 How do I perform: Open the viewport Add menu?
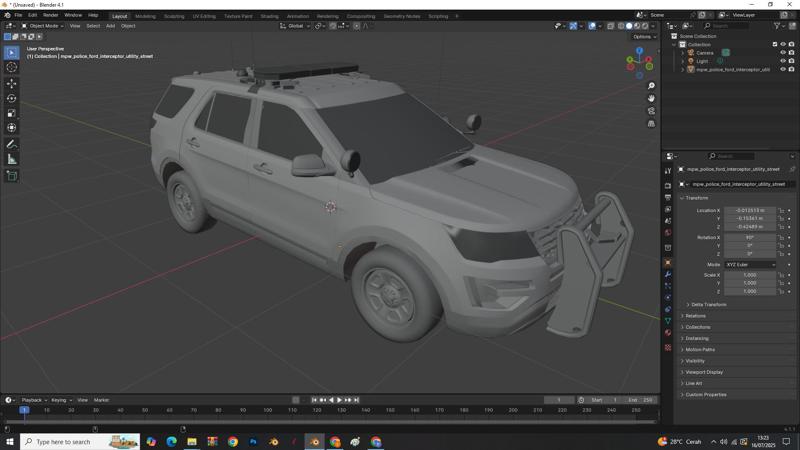pos(110,26)
